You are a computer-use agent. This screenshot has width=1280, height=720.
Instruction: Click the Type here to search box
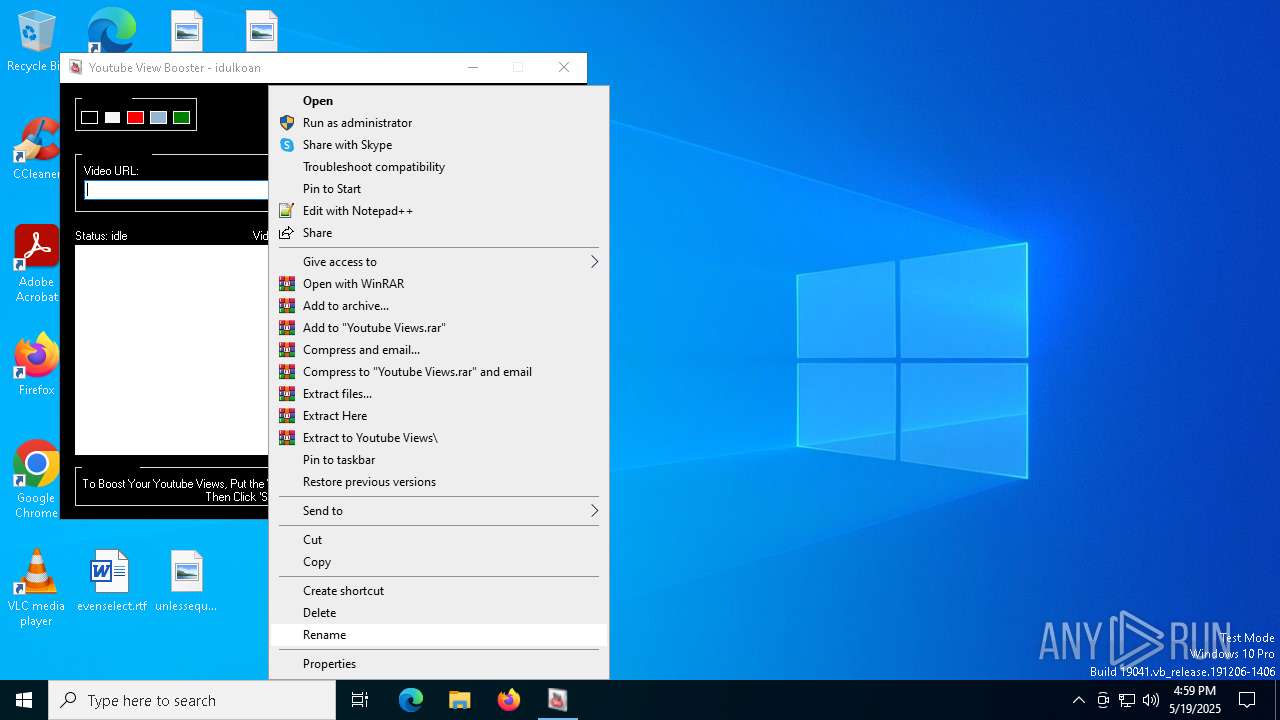pyautogui.click(x=192, y=700)
